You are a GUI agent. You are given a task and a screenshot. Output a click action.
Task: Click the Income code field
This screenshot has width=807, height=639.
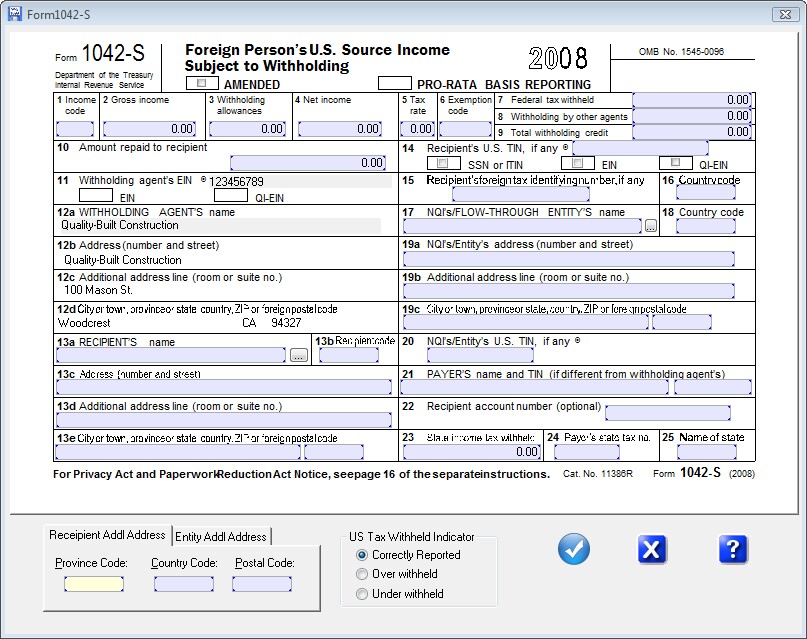click(75, 129)
